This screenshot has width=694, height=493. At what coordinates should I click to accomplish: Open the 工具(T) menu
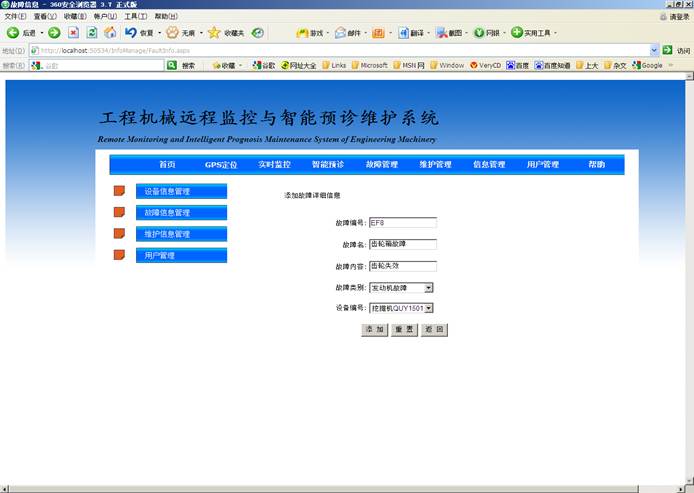coord(135,17)
